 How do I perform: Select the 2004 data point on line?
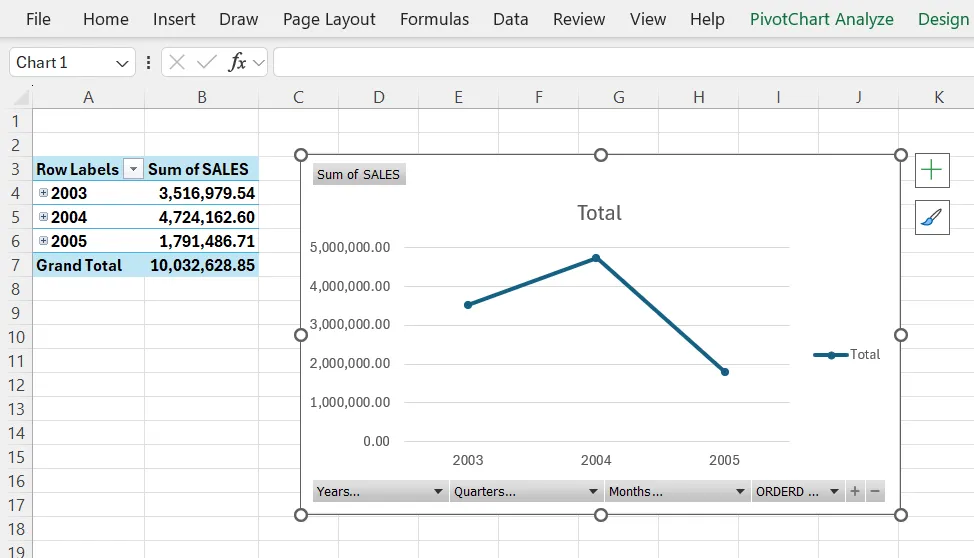[x=596, y=258]
